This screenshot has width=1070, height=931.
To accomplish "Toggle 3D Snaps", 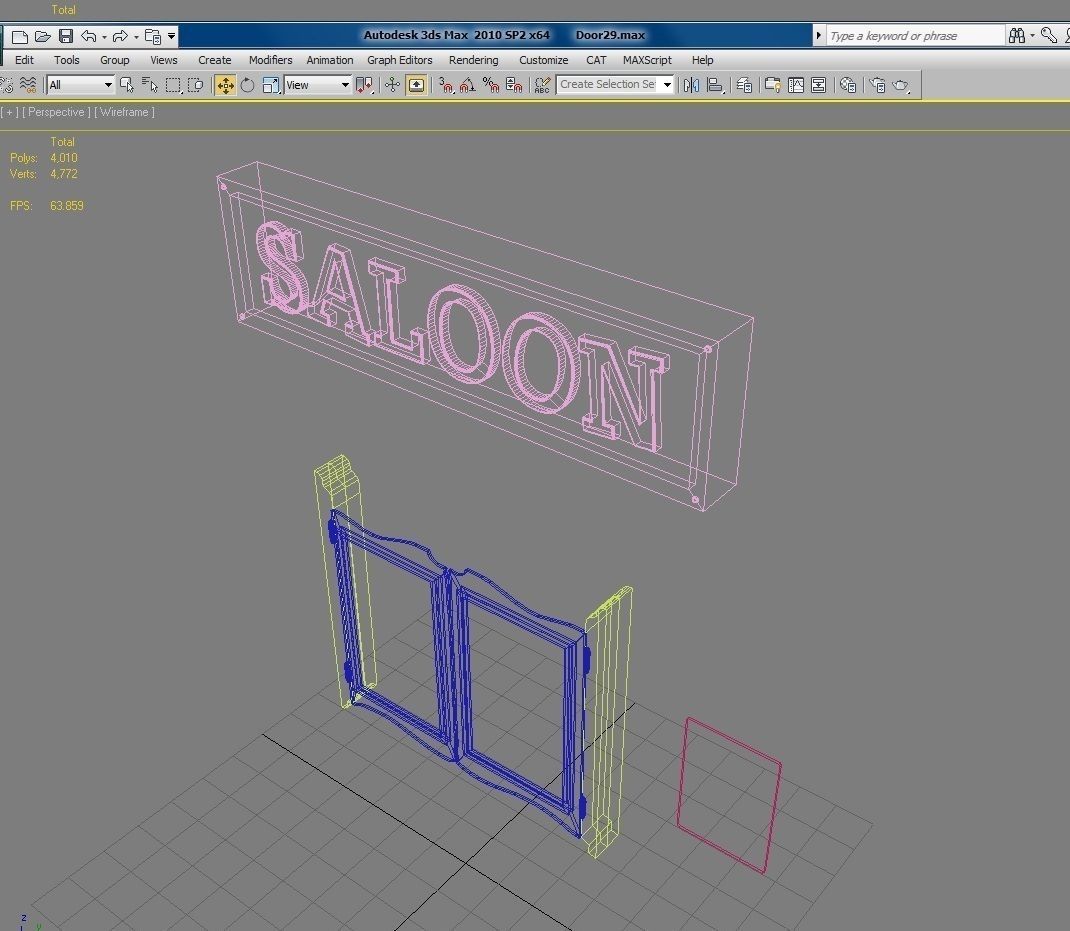I will pyautogui.click(x=446, y=85).
